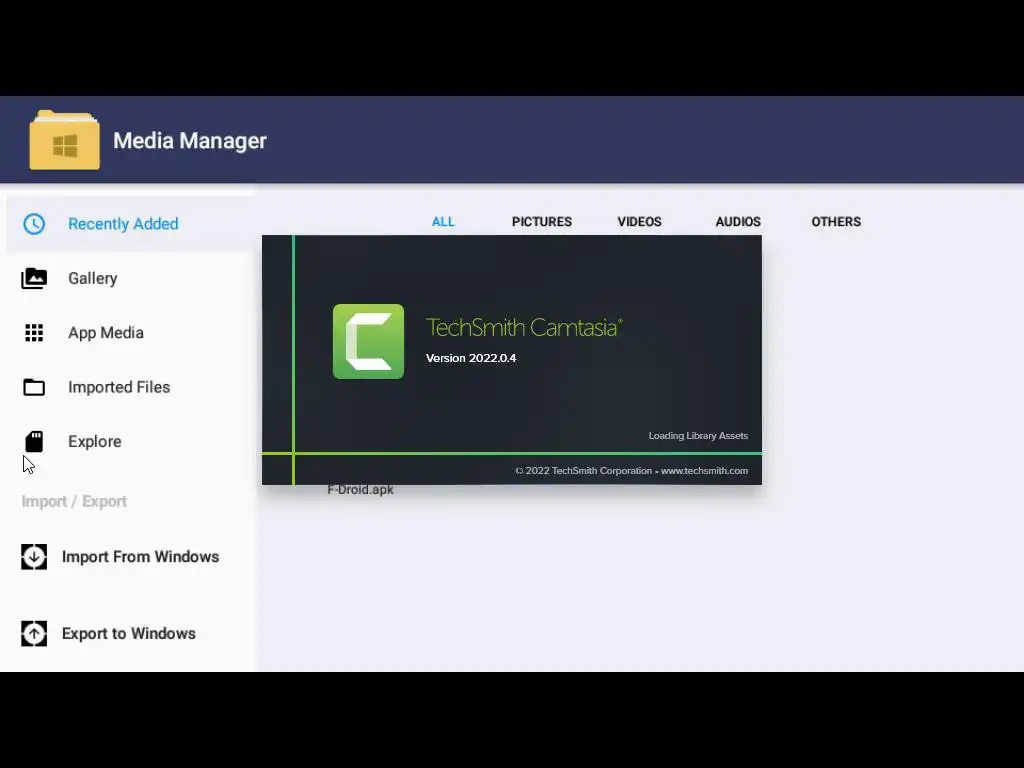1024x768 pixels.
Task: Click the green Camtasia logo on the splash screen
Action: (x=368, y=342)
